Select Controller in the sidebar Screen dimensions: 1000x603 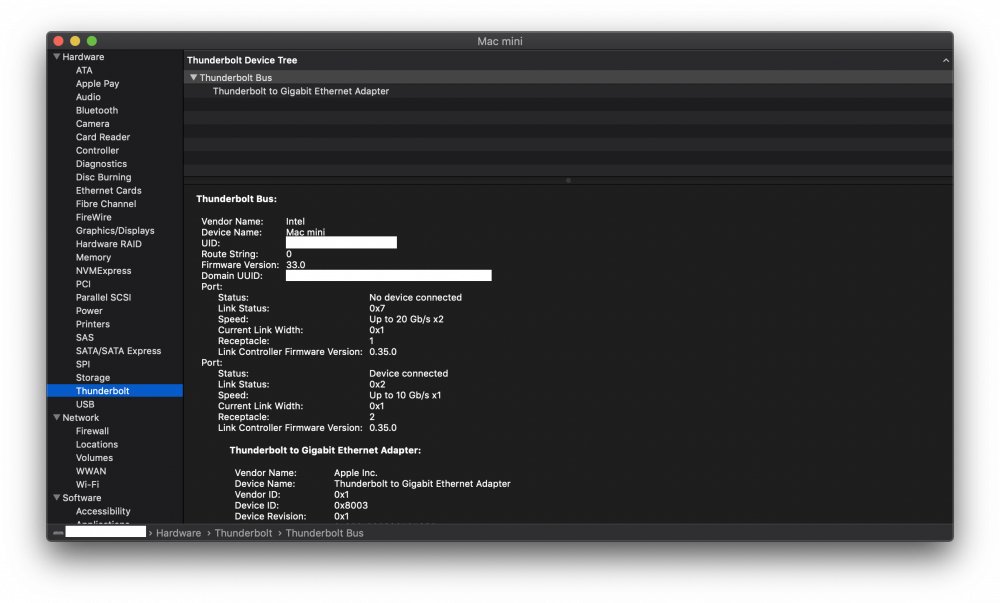(x=97, y=150)
